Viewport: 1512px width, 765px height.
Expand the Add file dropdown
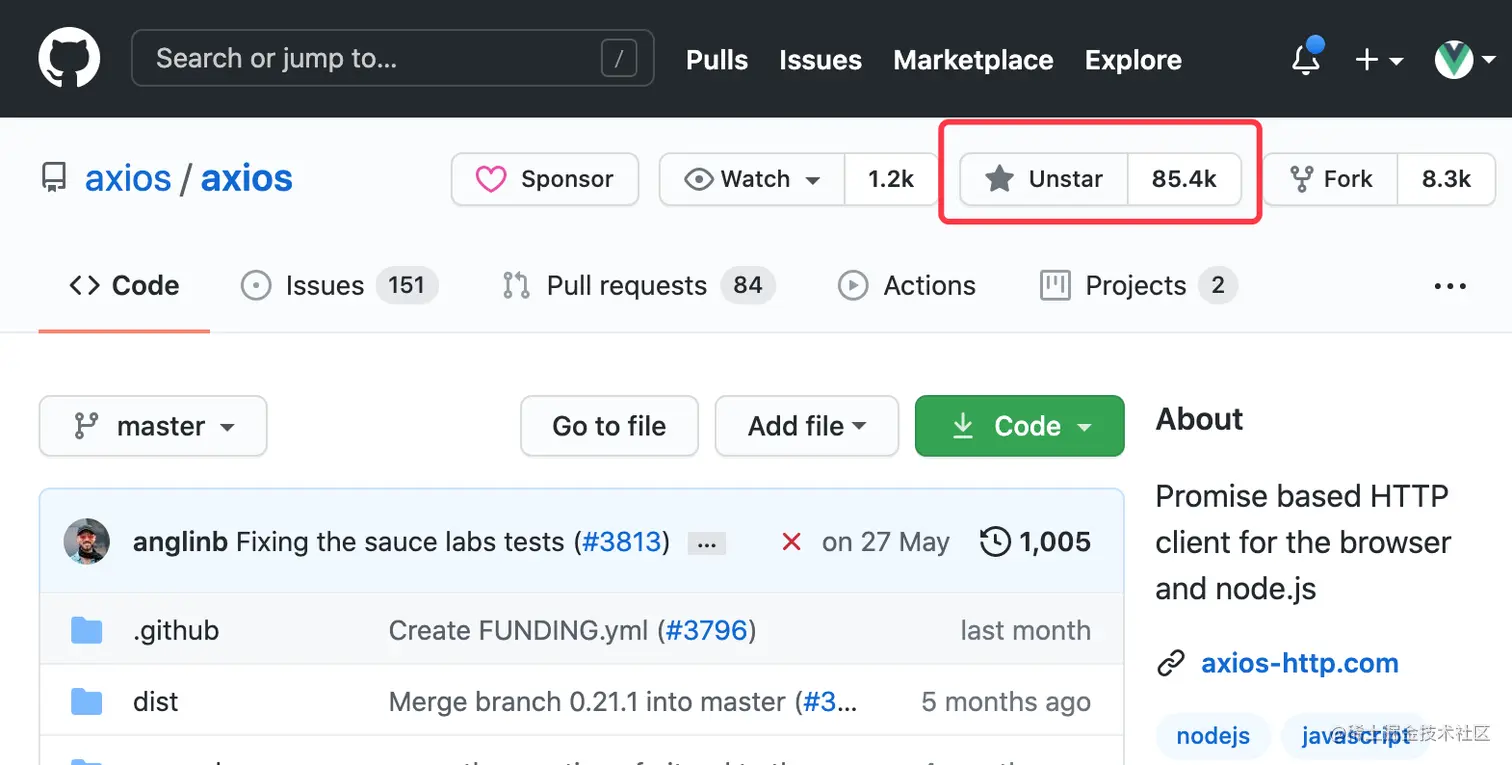coord(806,426)
